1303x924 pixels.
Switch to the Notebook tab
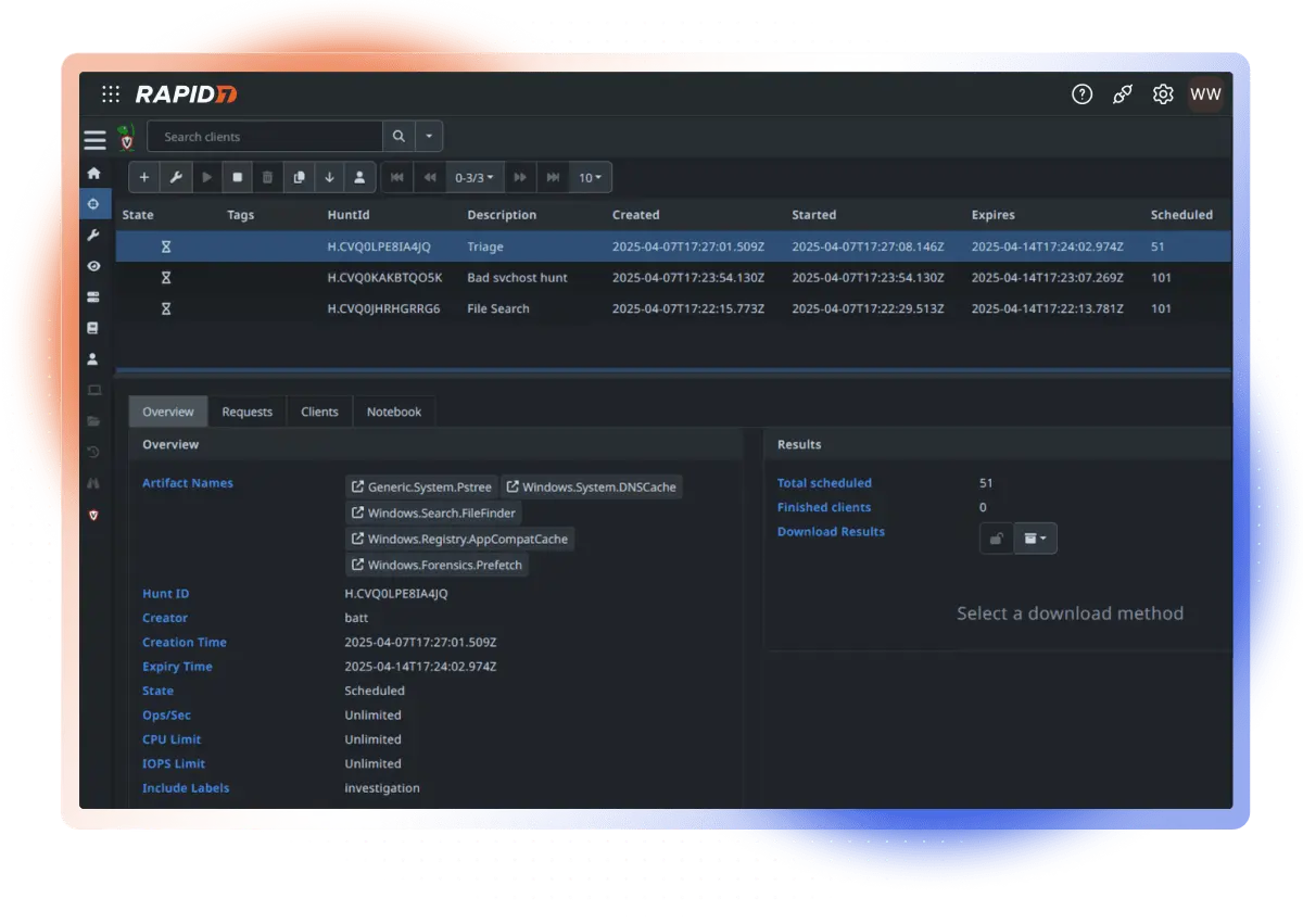pyautogui.click(x=394, y=411)
